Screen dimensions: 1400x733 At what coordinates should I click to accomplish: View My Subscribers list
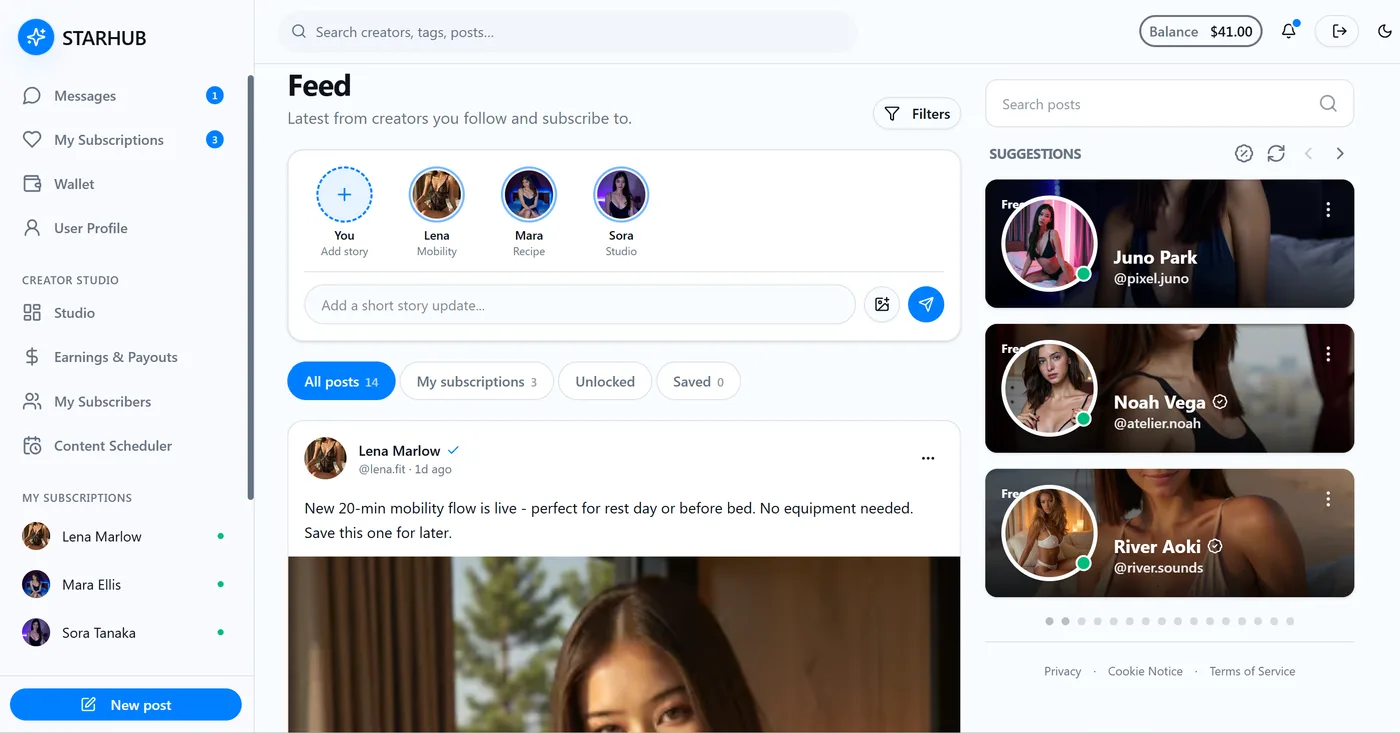pos(126,402)
